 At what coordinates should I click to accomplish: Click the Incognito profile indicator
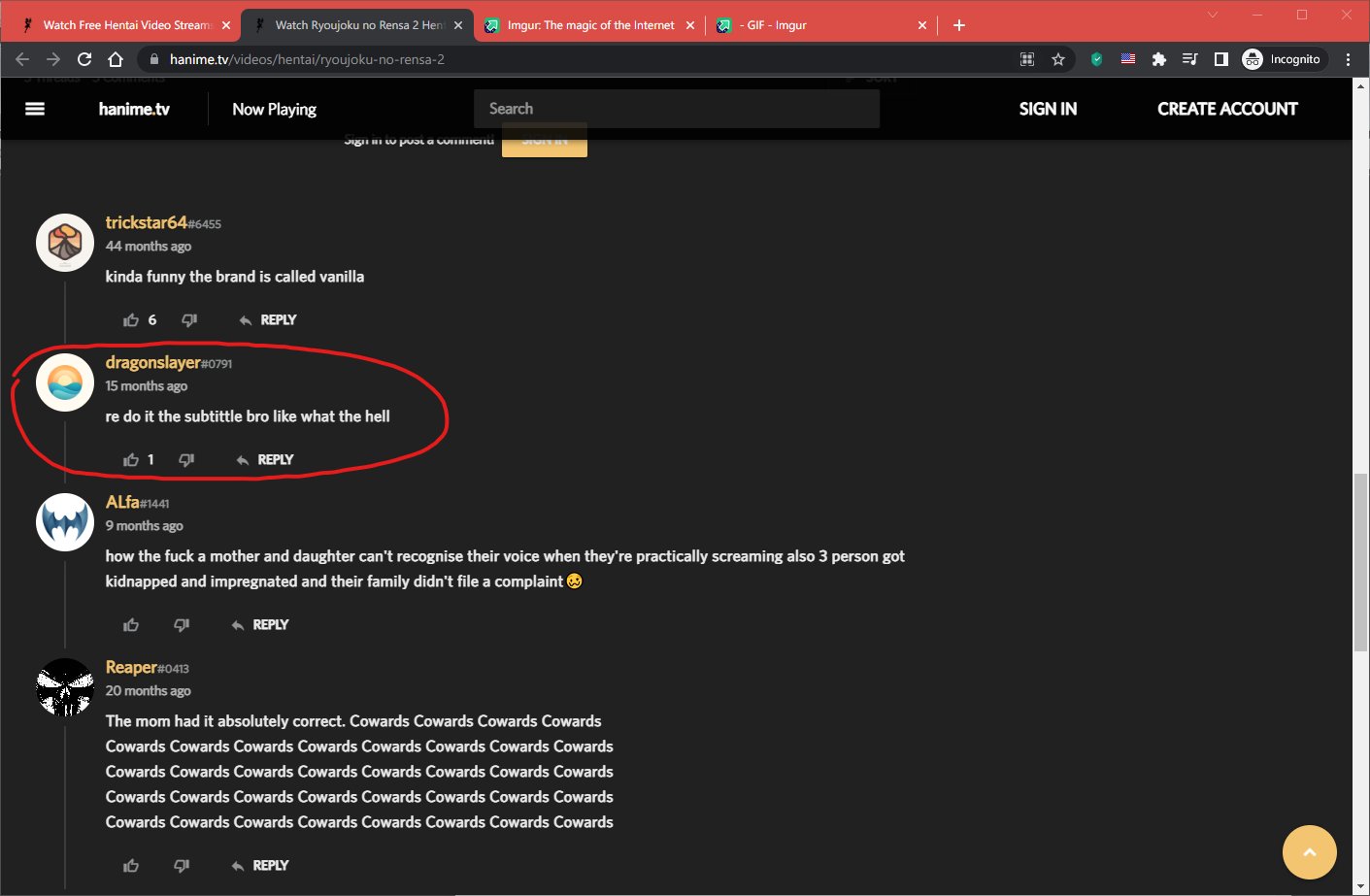point(1282,59)
